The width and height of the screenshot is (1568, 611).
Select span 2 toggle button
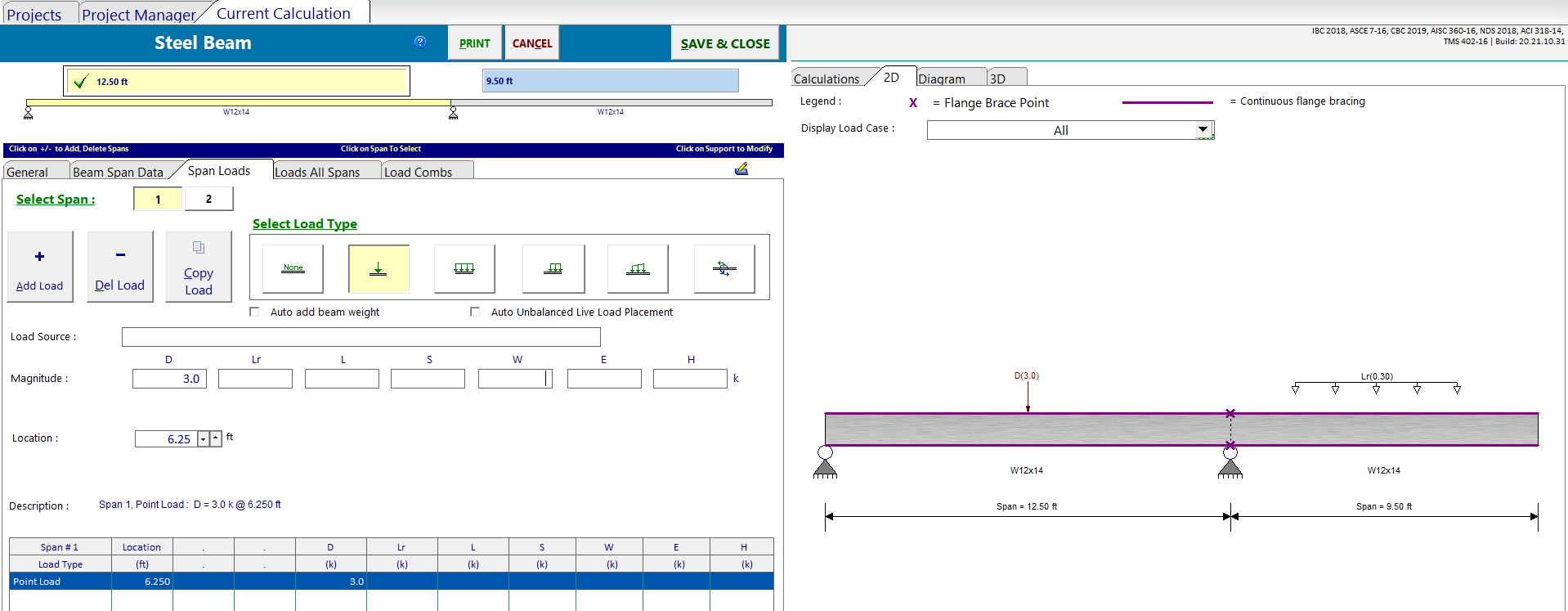(x=208, y=199)
